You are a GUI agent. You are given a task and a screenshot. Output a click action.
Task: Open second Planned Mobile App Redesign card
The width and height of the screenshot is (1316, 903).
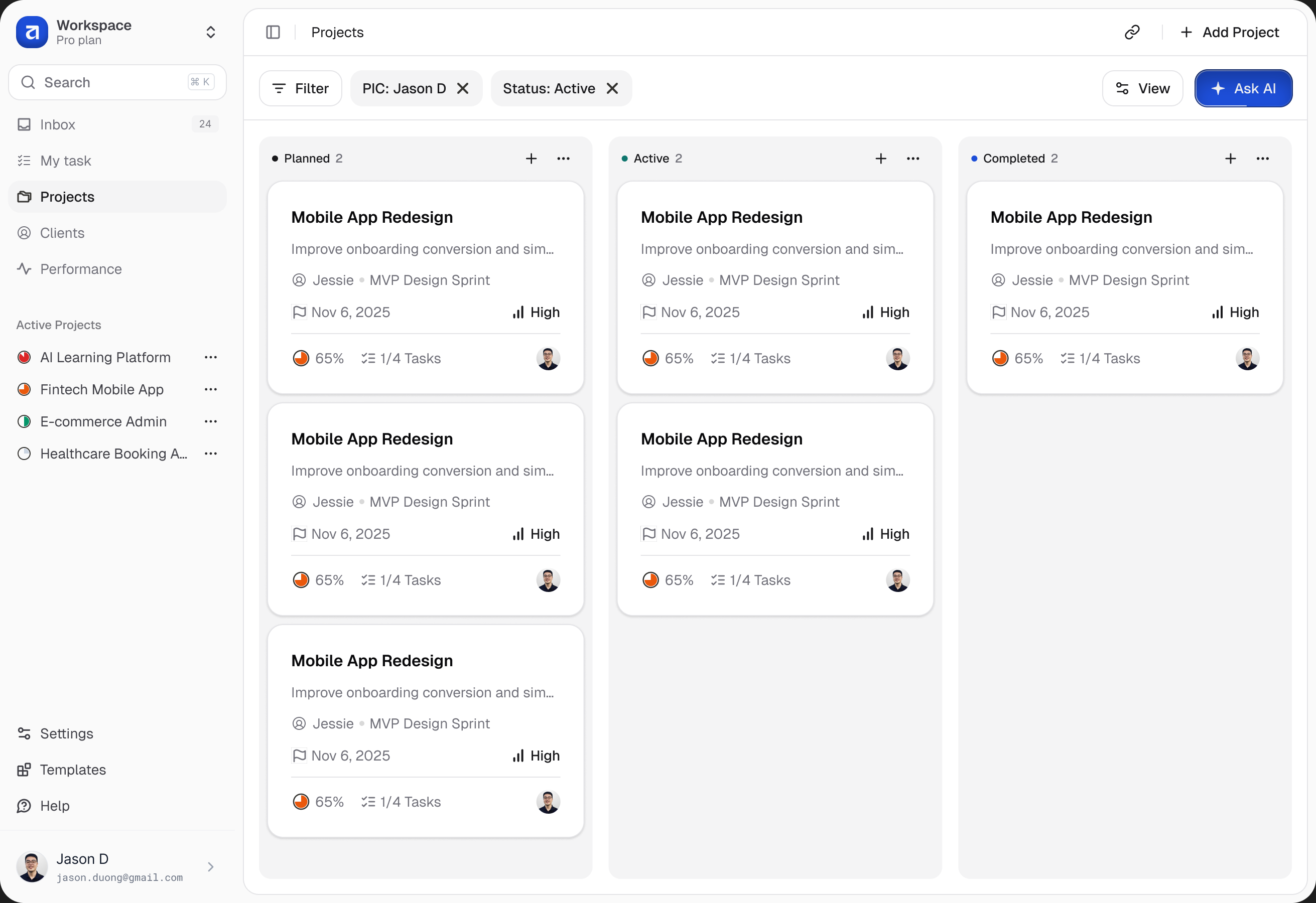tap(426, 510)
